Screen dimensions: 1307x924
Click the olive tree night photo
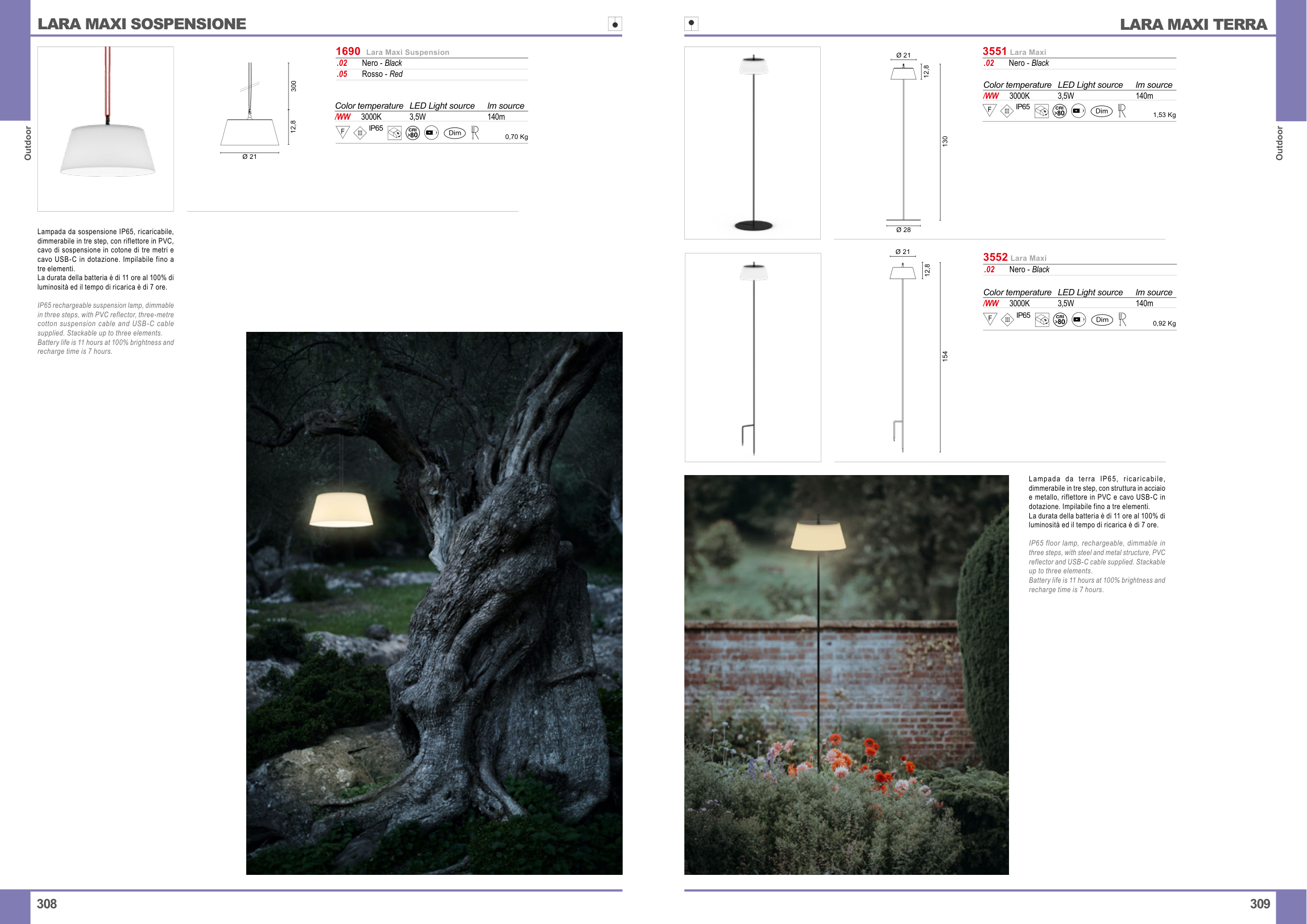click(434, 603)
